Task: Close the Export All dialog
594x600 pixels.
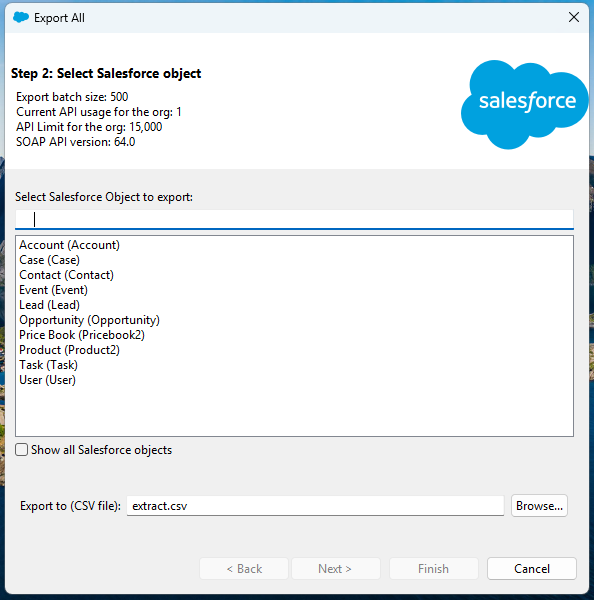Action: pos(573,17)
